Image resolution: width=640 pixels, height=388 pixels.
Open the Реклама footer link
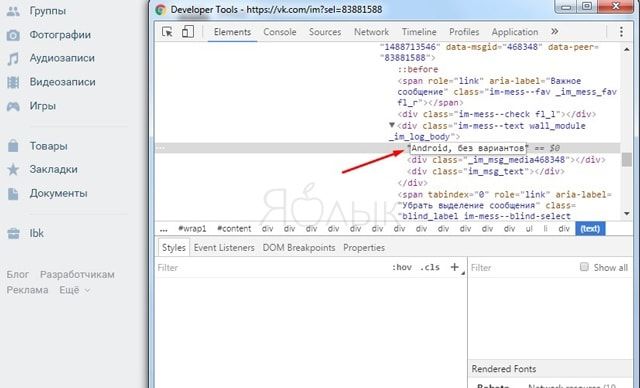(x=27, y=290)
